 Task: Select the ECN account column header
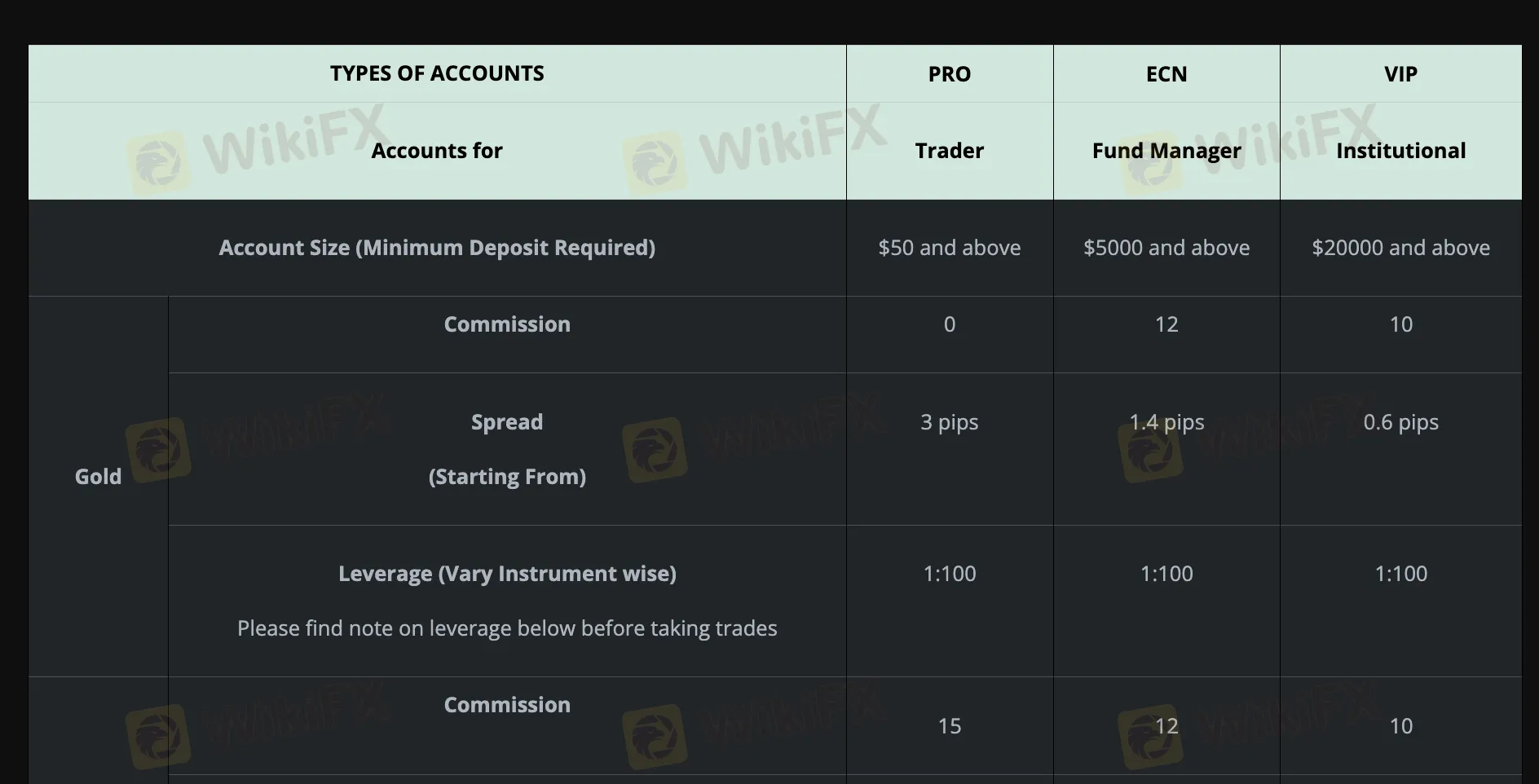pos(1166,74)
